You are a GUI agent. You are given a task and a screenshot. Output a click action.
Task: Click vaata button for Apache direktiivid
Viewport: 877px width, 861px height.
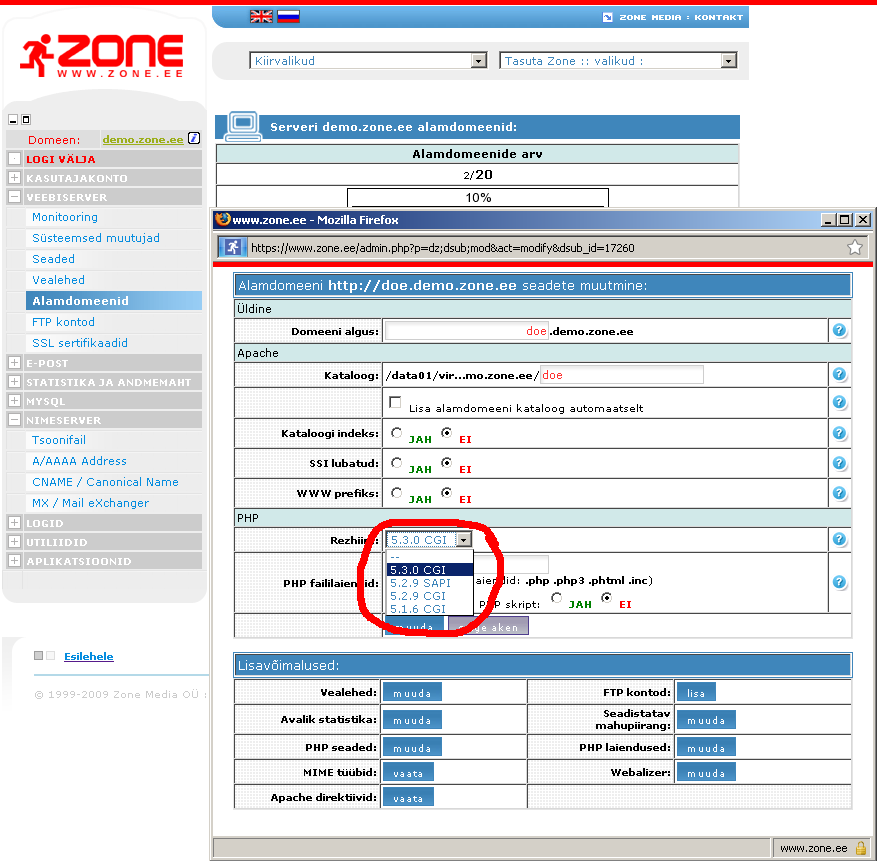[408, 798]
